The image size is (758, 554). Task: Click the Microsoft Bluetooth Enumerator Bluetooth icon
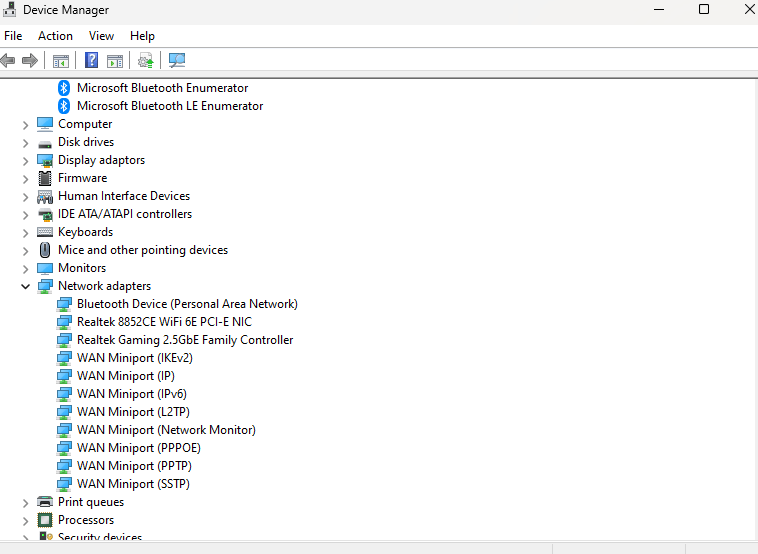[64, 88]
